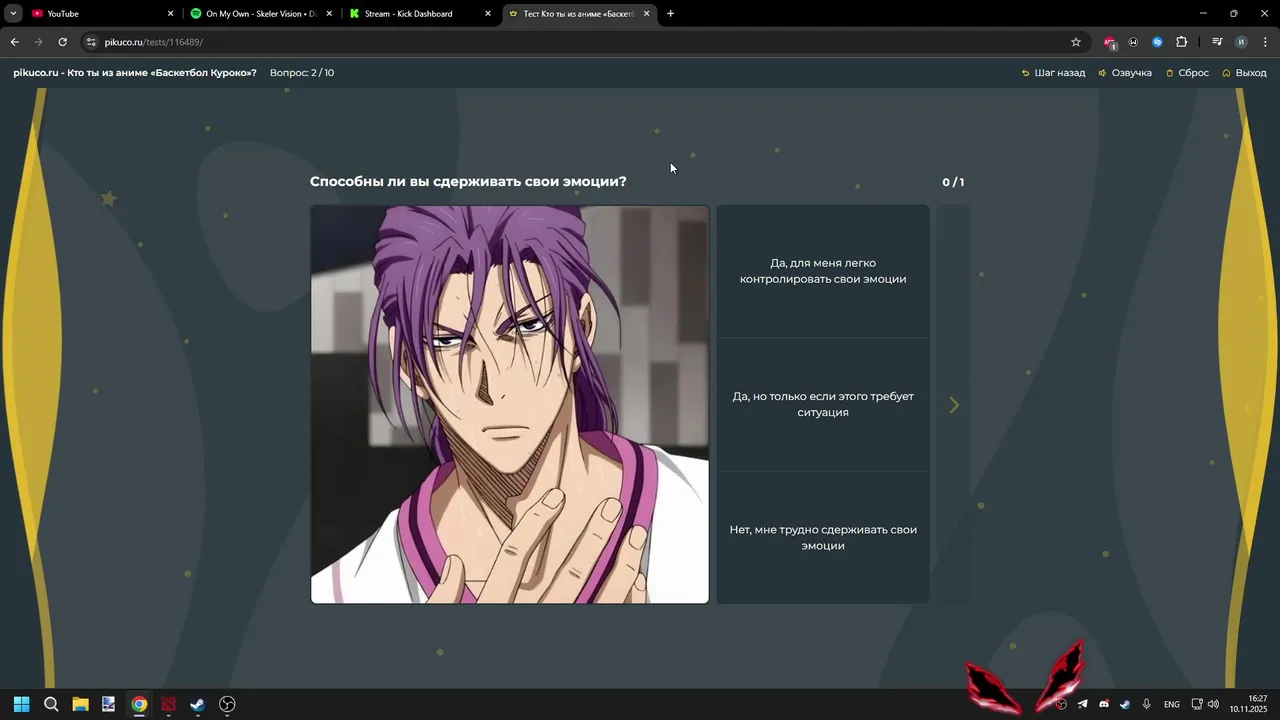Open the Windows Start menu

coord(22,704)
